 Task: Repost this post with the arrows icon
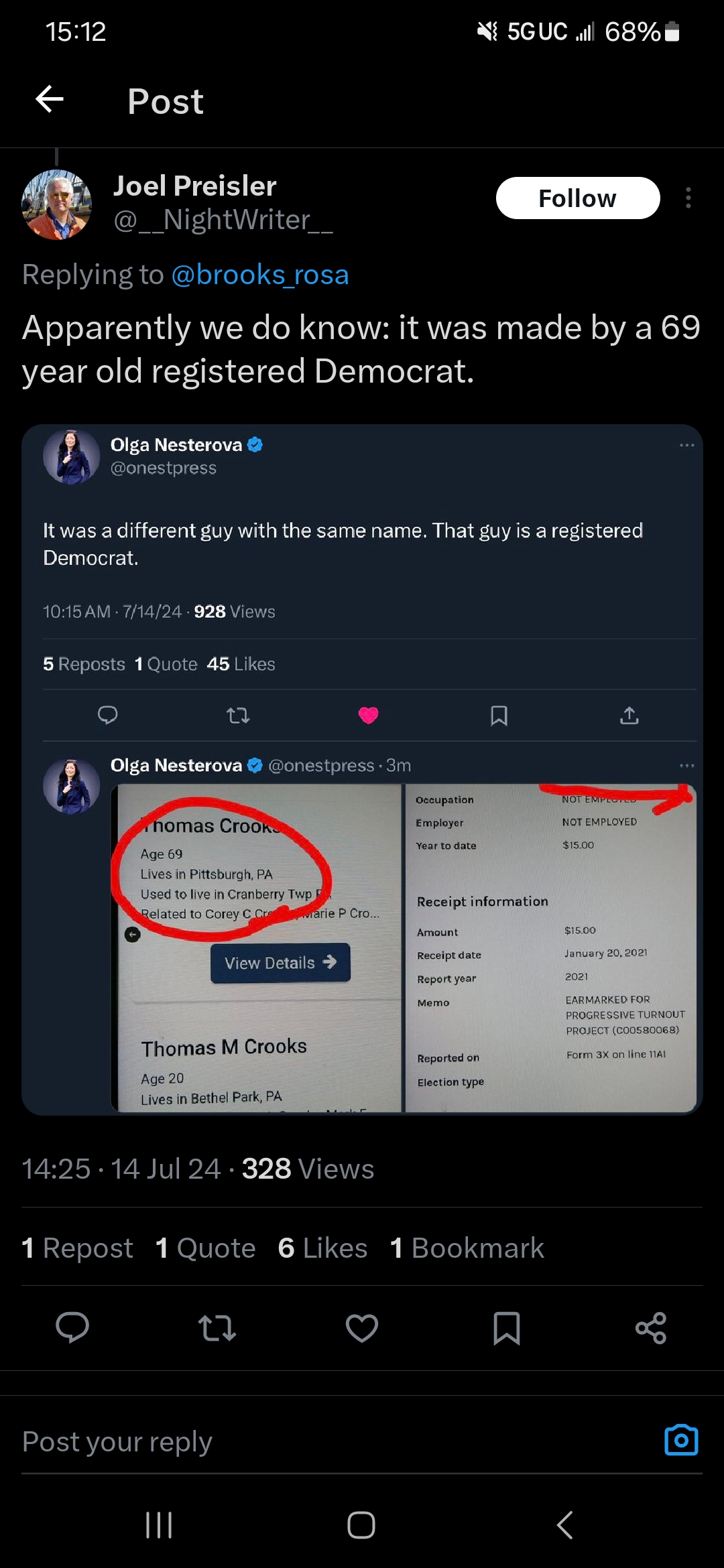tap(217, 1327)
